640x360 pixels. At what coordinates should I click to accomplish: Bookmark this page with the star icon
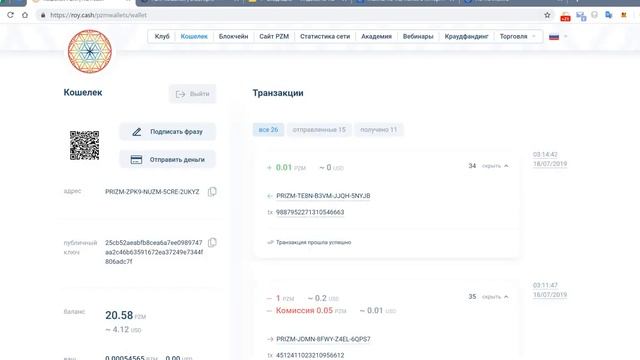coord(547,15)
